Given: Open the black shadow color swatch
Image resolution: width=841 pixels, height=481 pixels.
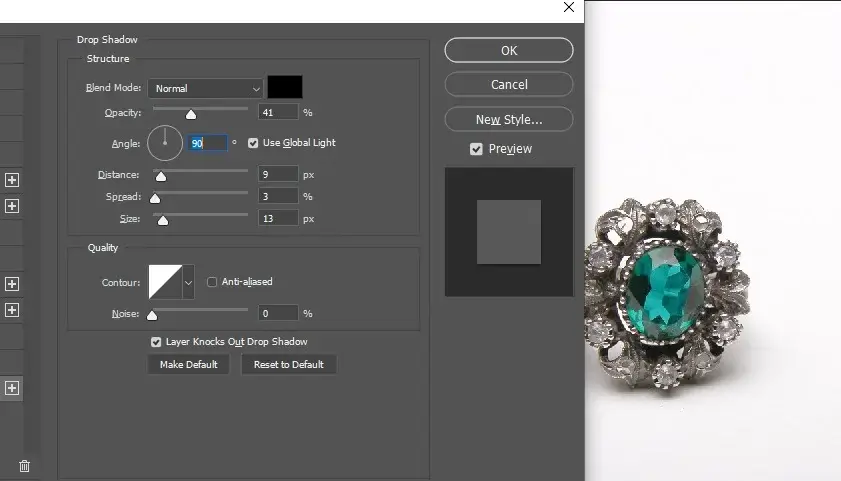Looking at the screenshot, I should 285,87.
